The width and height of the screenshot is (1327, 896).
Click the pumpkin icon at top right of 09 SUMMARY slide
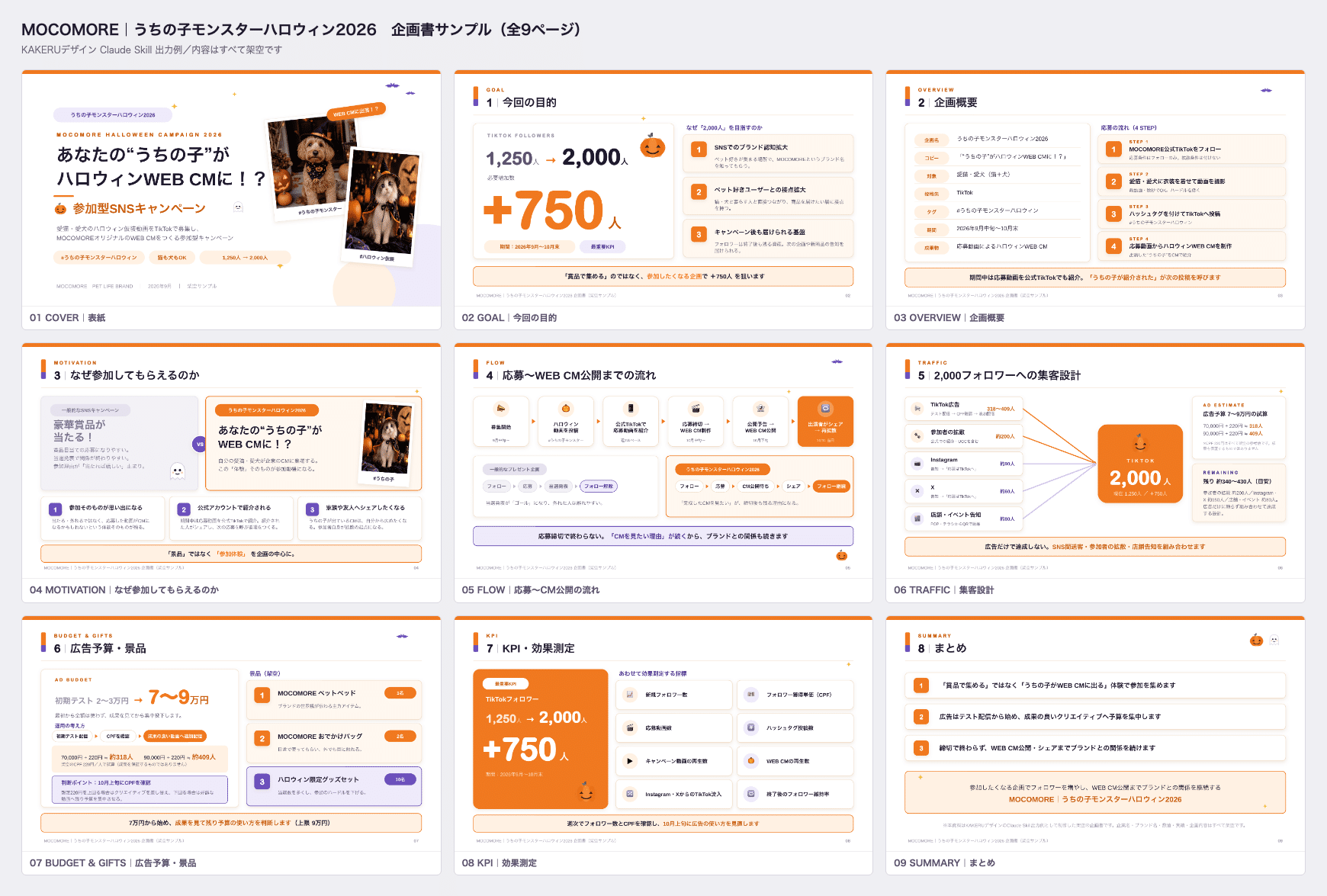click(1256, 641)
